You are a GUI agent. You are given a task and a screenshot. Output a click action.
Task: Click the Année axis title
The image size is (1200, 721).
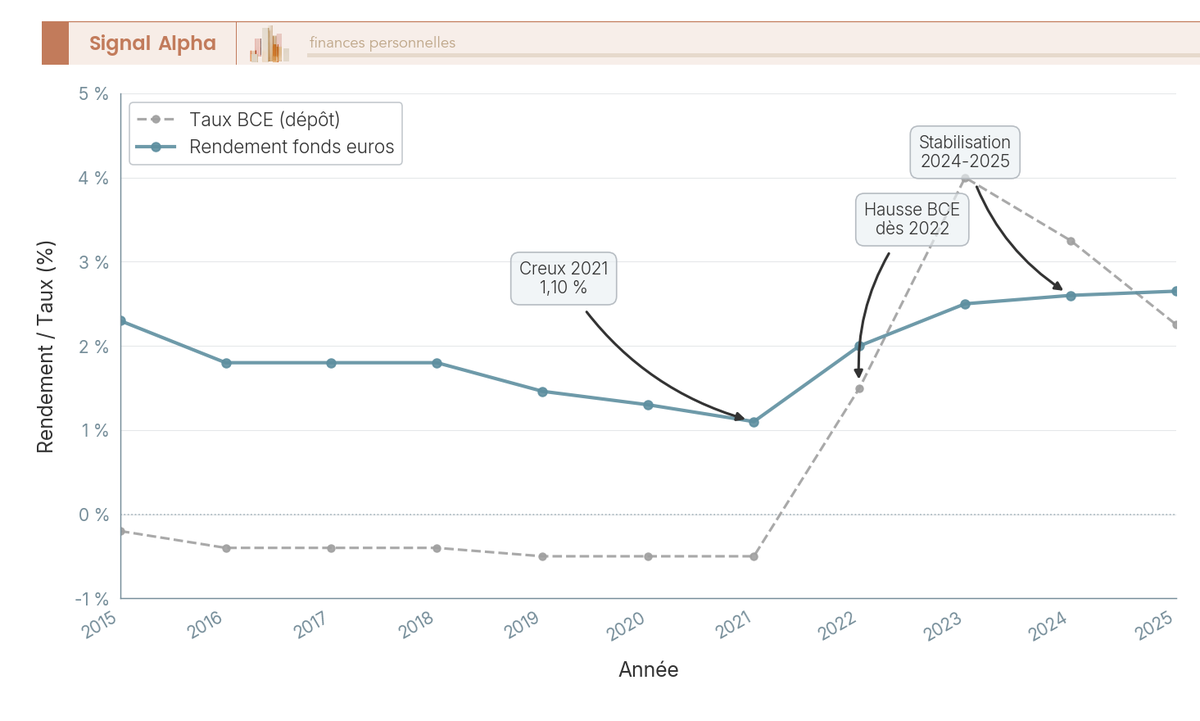pyautogui.click(x=649, y=670)
